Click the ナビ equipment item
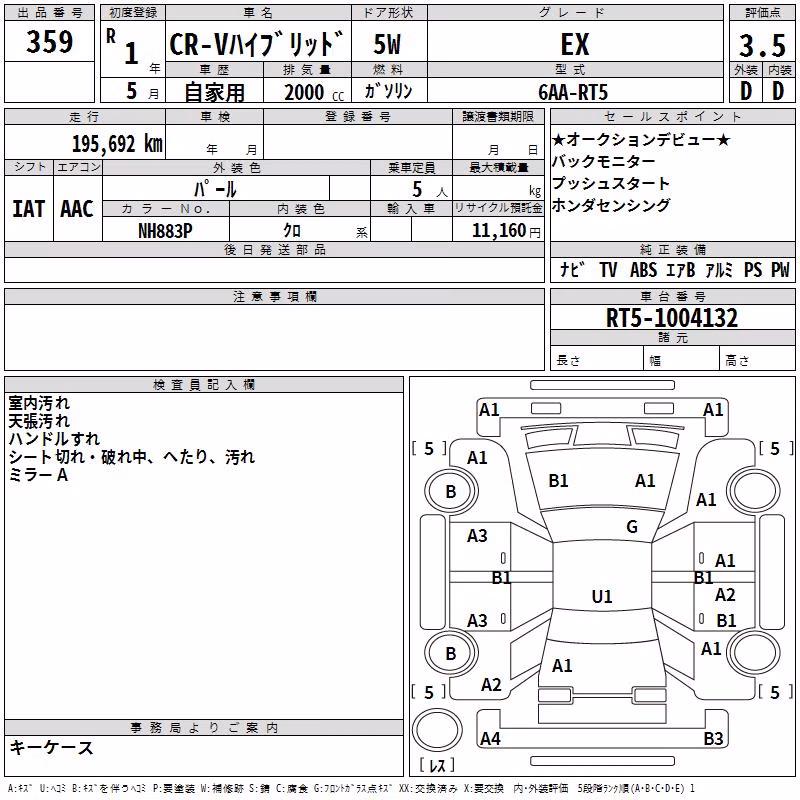Screen dimensions: 800x800 click(x=572, y=269)
